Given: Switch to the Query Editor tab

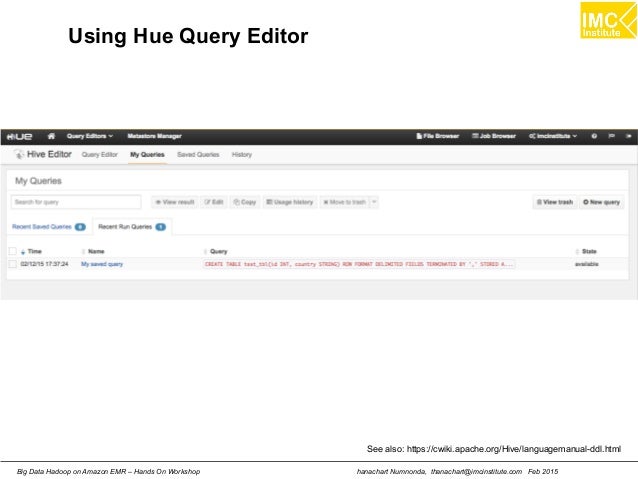Looking at the screenshot, I should pos(100,155).
